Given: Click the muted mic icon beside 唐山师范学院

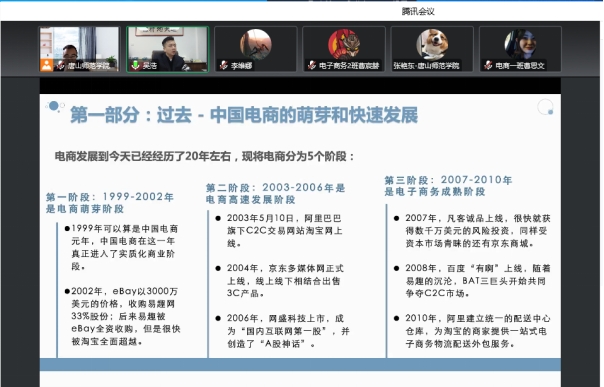Looking at the screenshot, I should coord(60,65).
